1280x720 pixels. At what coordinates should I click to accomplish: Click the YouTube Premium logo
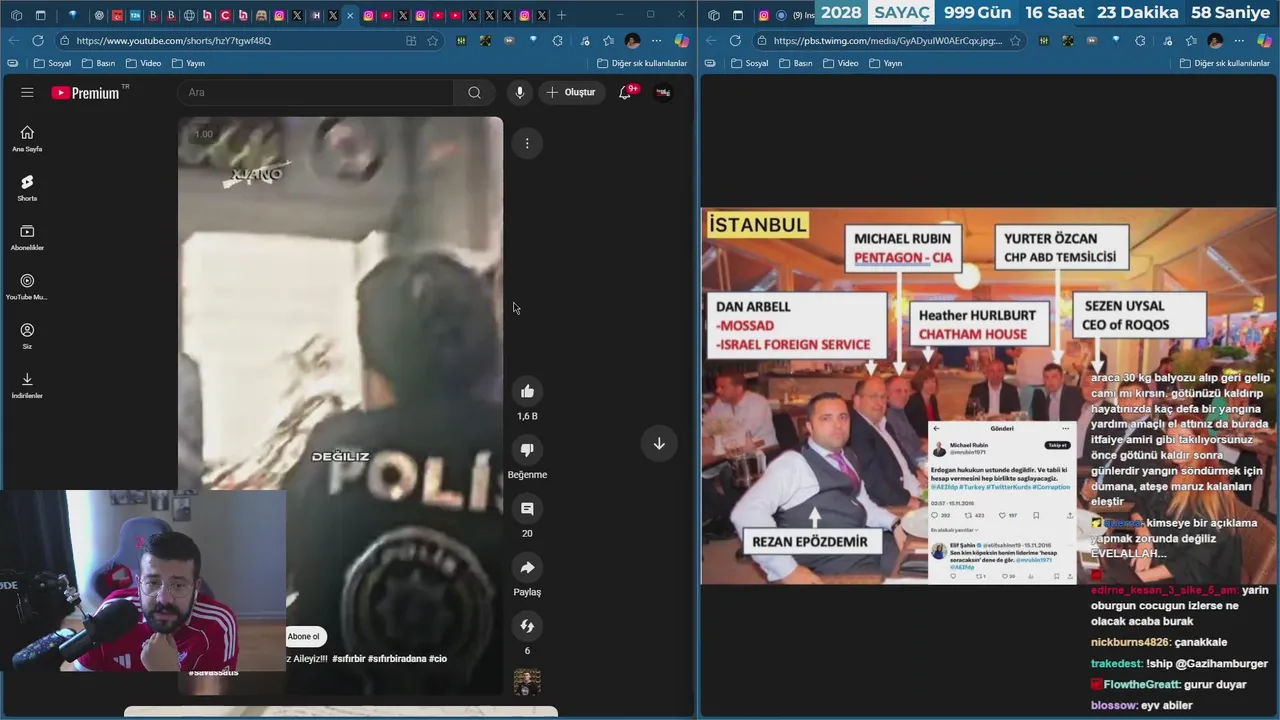pyautogui.click(x=86, y=92)
